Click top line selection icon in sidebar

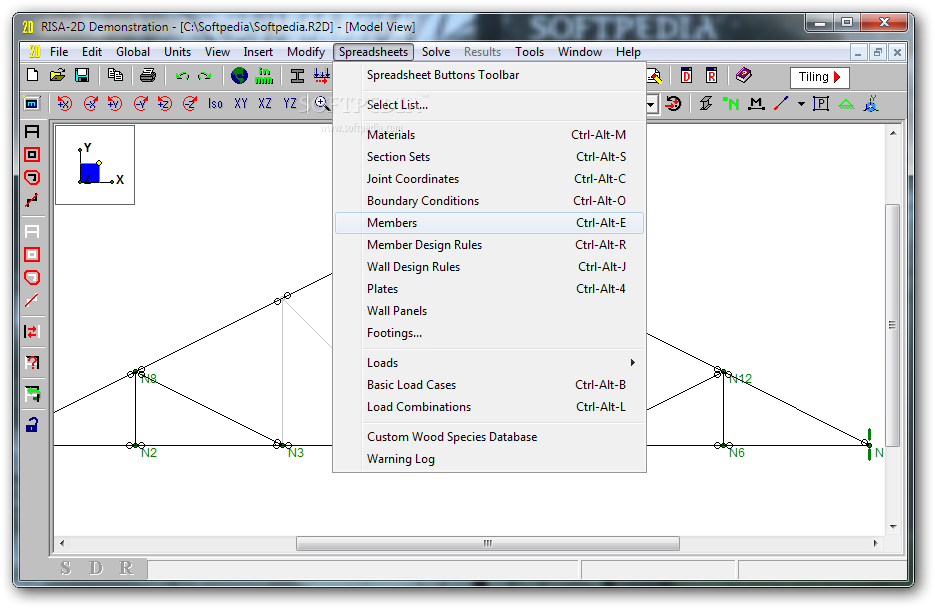[x=32, y=200]
